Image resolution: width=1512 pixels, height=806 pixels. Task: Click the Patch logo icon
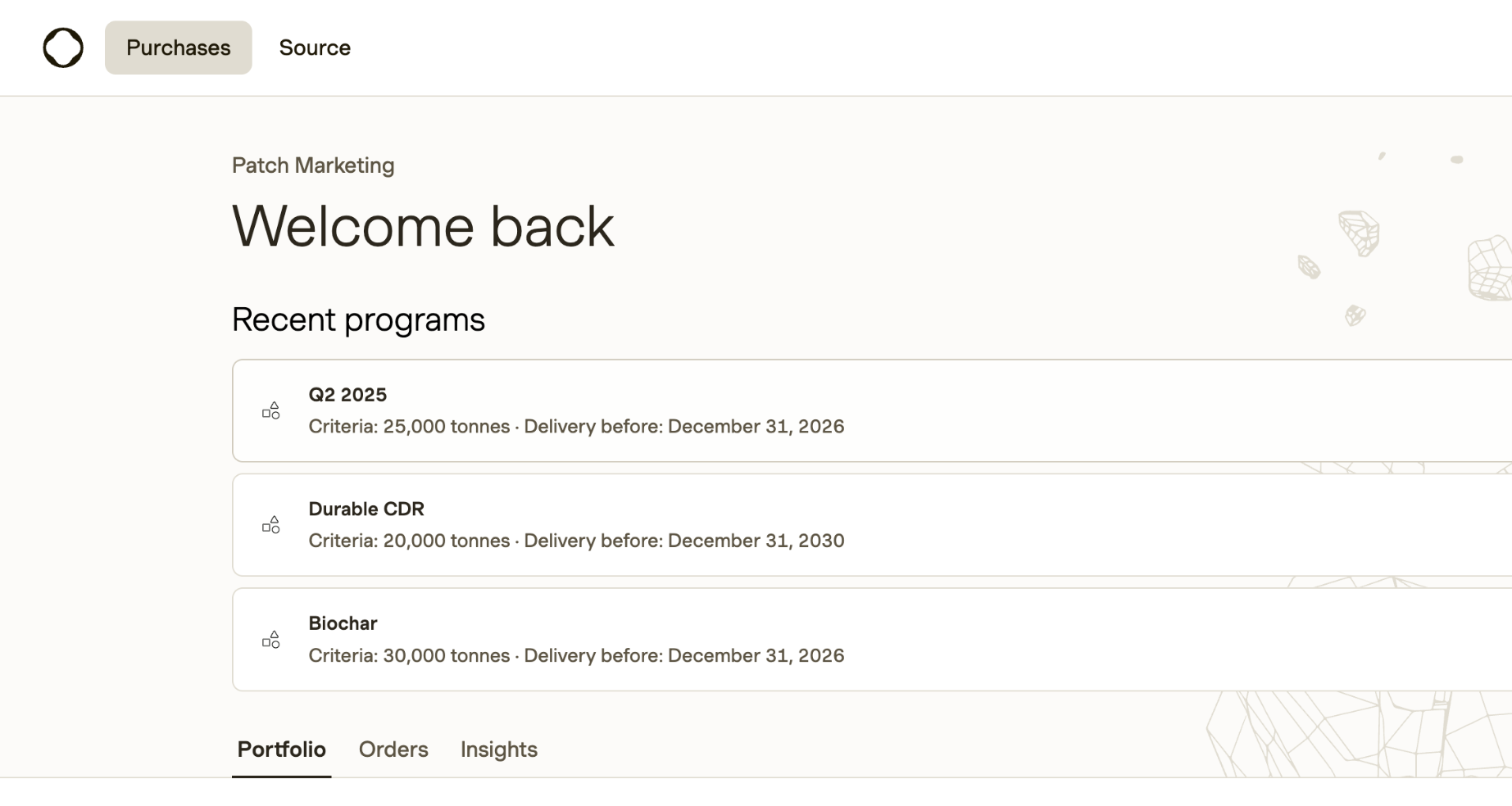[x=63, y=48]
